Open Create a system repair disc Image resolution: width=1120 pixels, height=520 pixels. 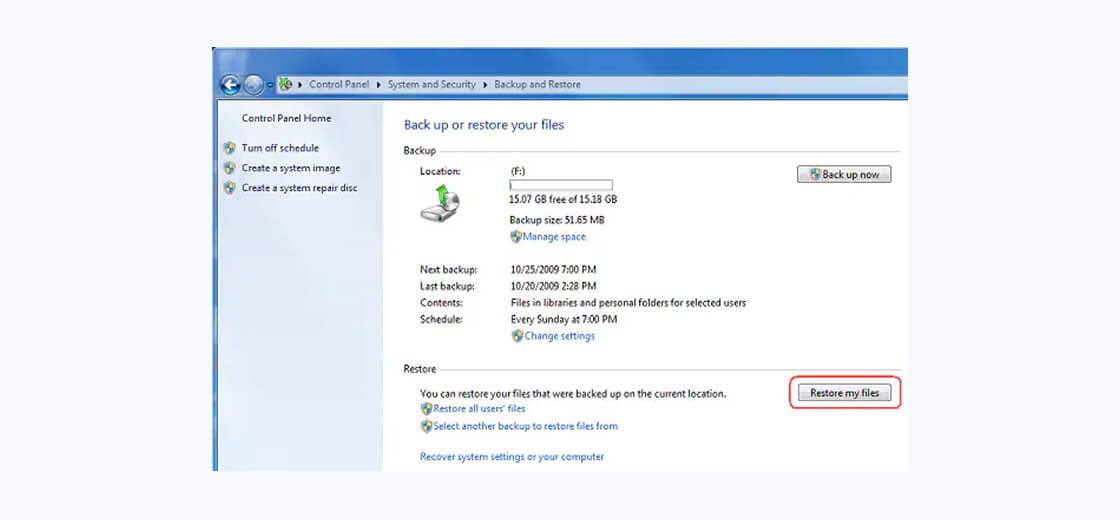coord(299,188)
